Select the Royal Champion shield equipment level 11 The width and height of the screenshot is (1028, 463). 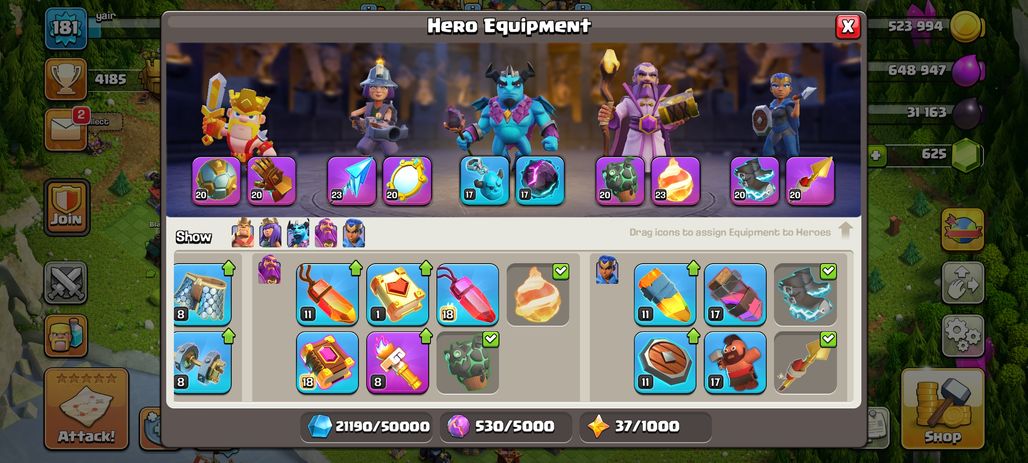pos(665,362)
